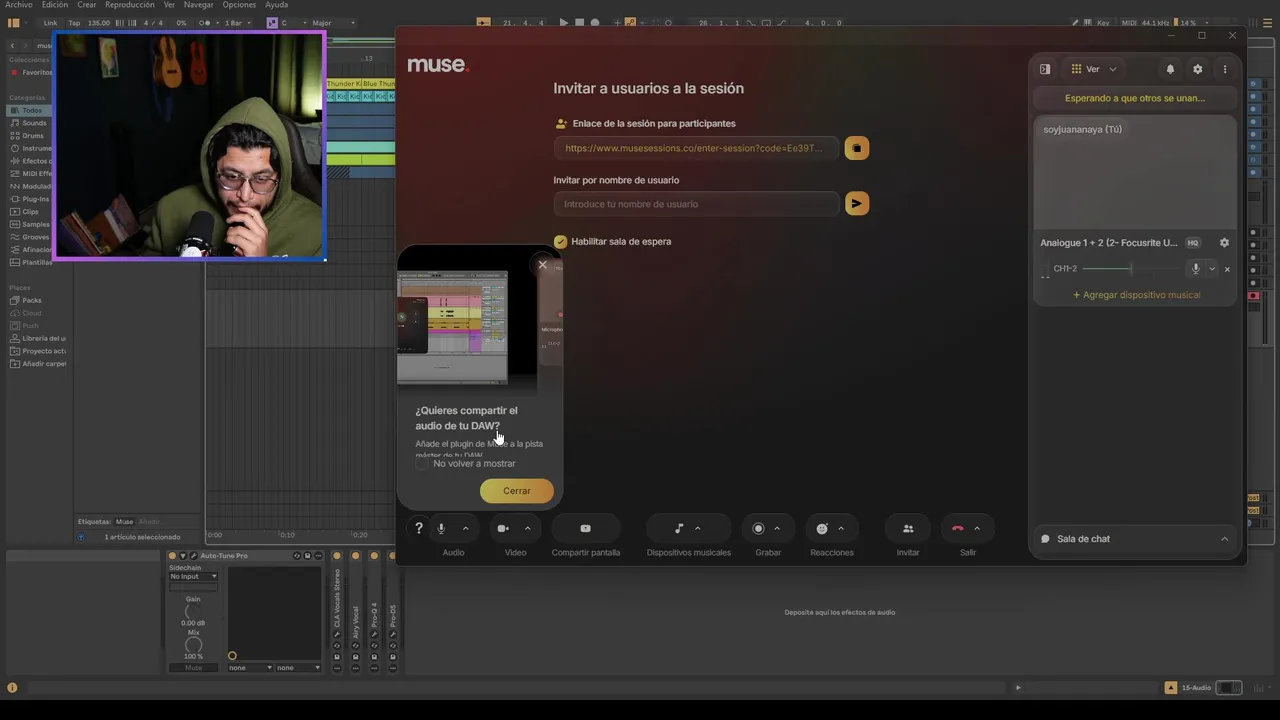Toggle Auto-Tune Pro device activator

172,555
